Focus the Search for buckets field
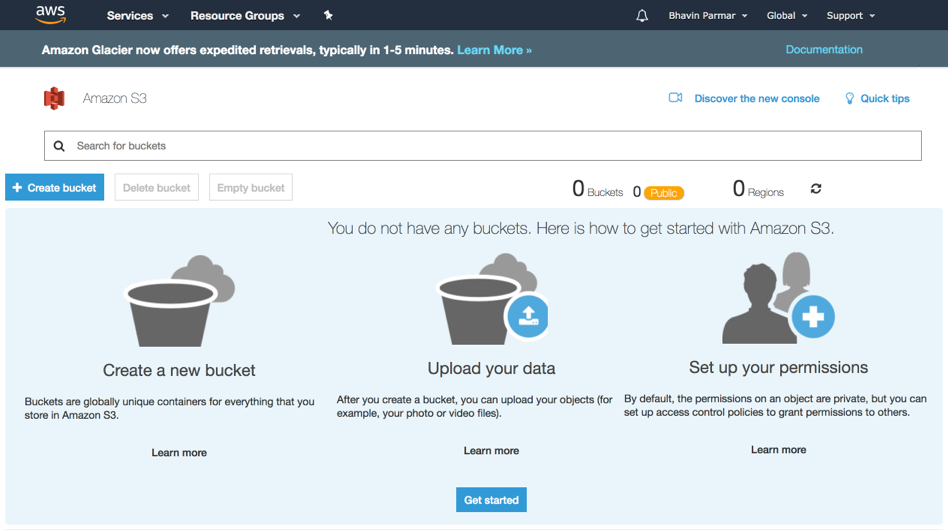This screenshot has width=948, height=530. tap(482, 146)
